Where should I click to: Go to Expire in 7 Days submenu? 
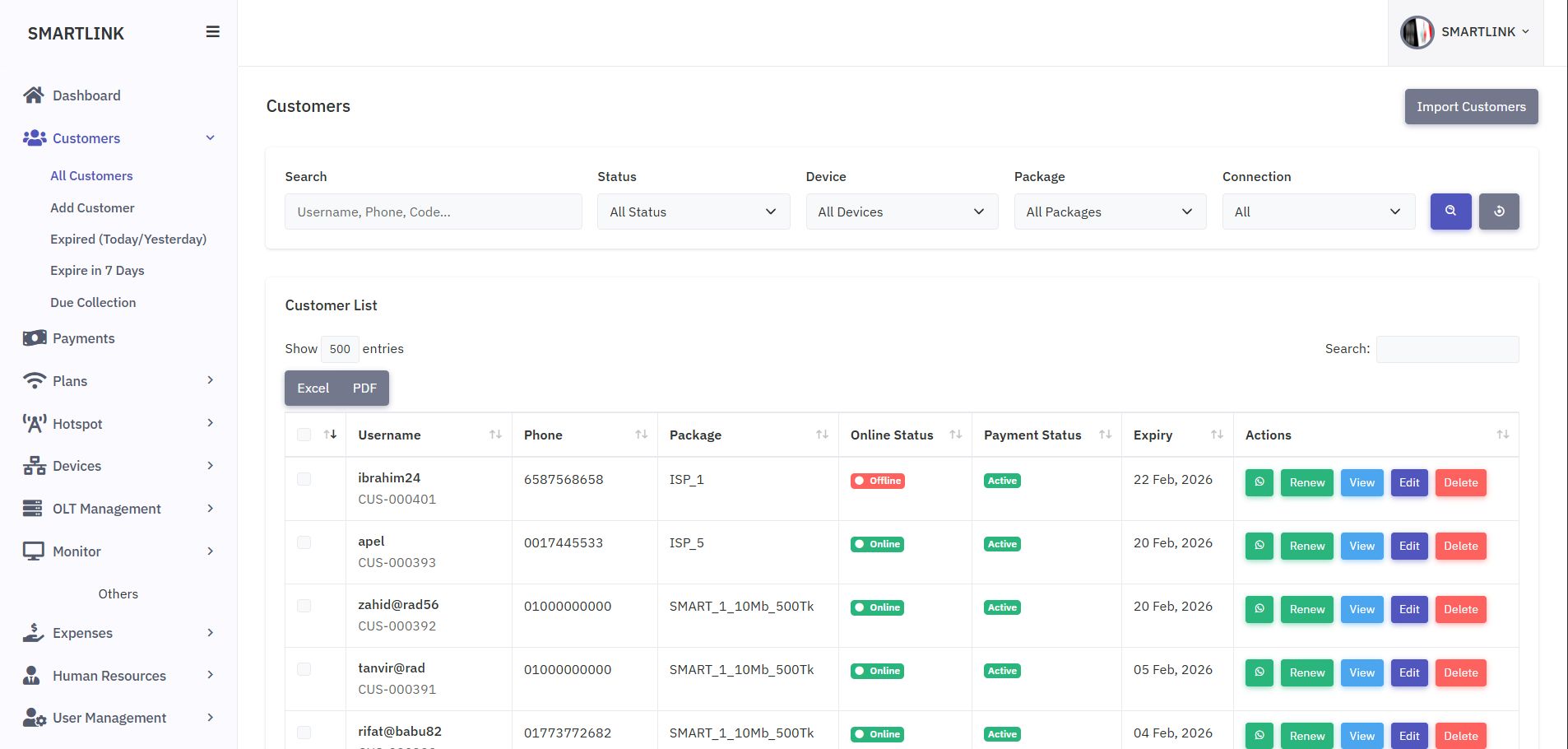coord(97,271)
